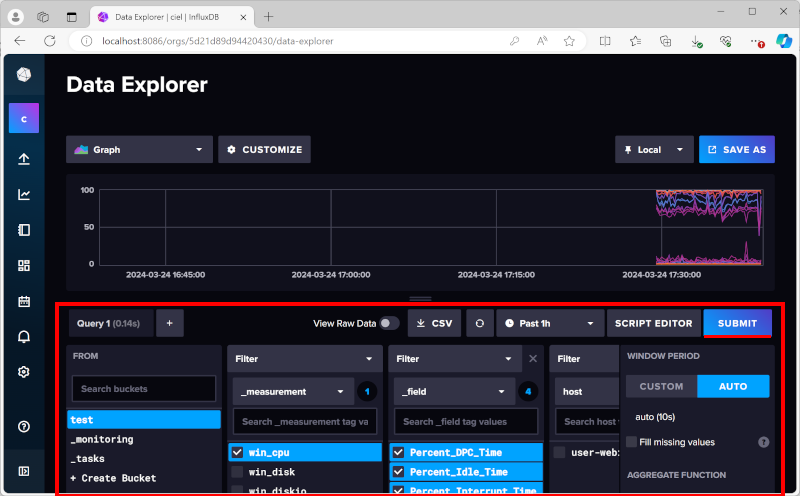Check the user-web host checkbox

coord(560,452)
